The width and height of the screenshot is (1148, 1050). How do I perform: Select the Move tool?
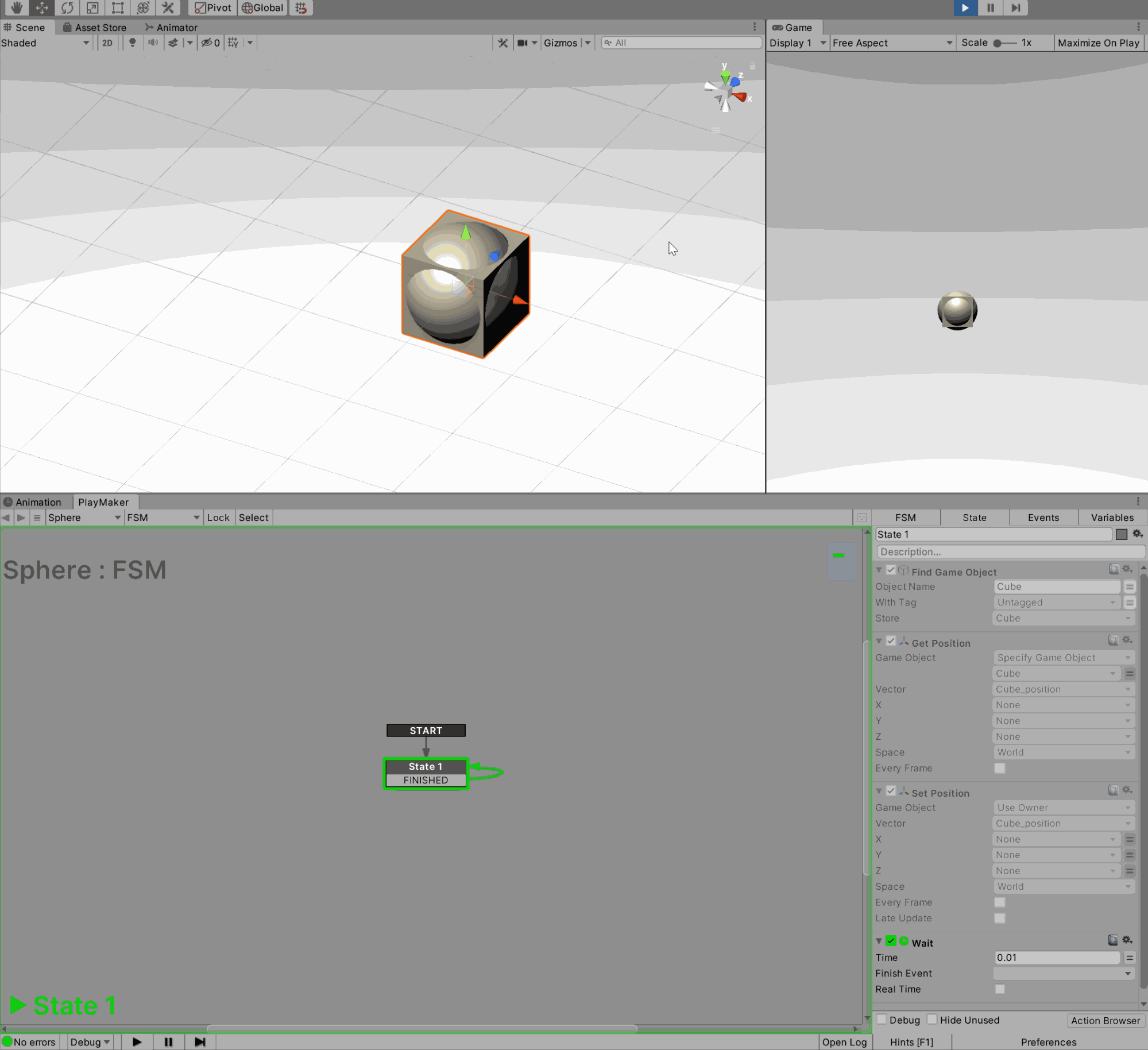[x=41, y=7]
